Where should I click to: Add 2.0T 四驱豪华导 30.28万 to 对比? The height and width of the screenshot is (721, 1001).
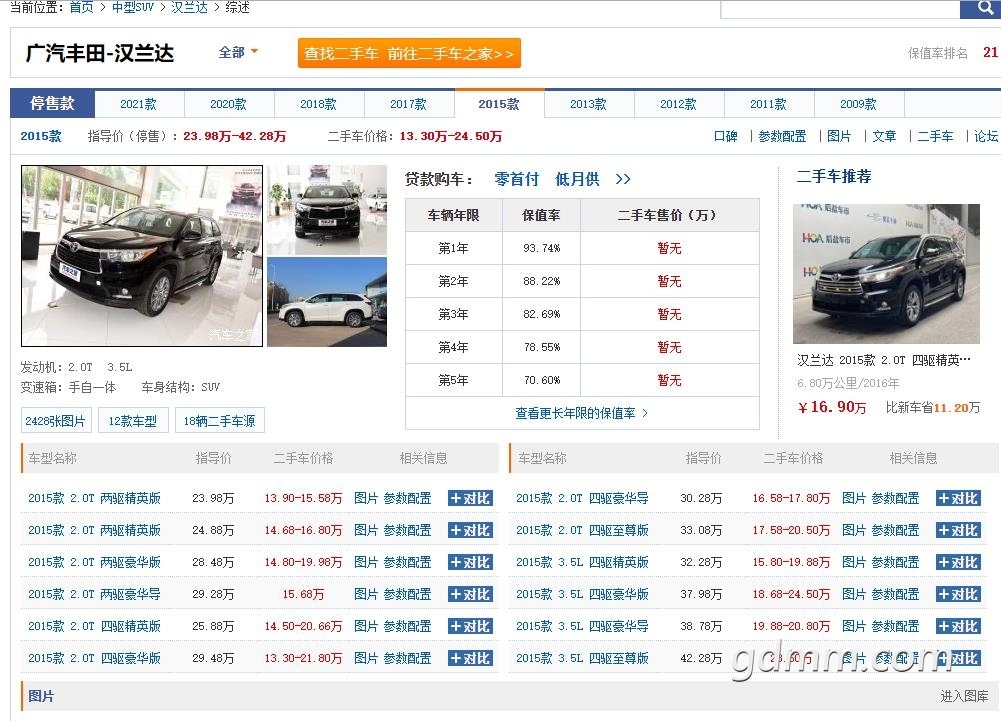pyautogui.click(x=958, y=498)
